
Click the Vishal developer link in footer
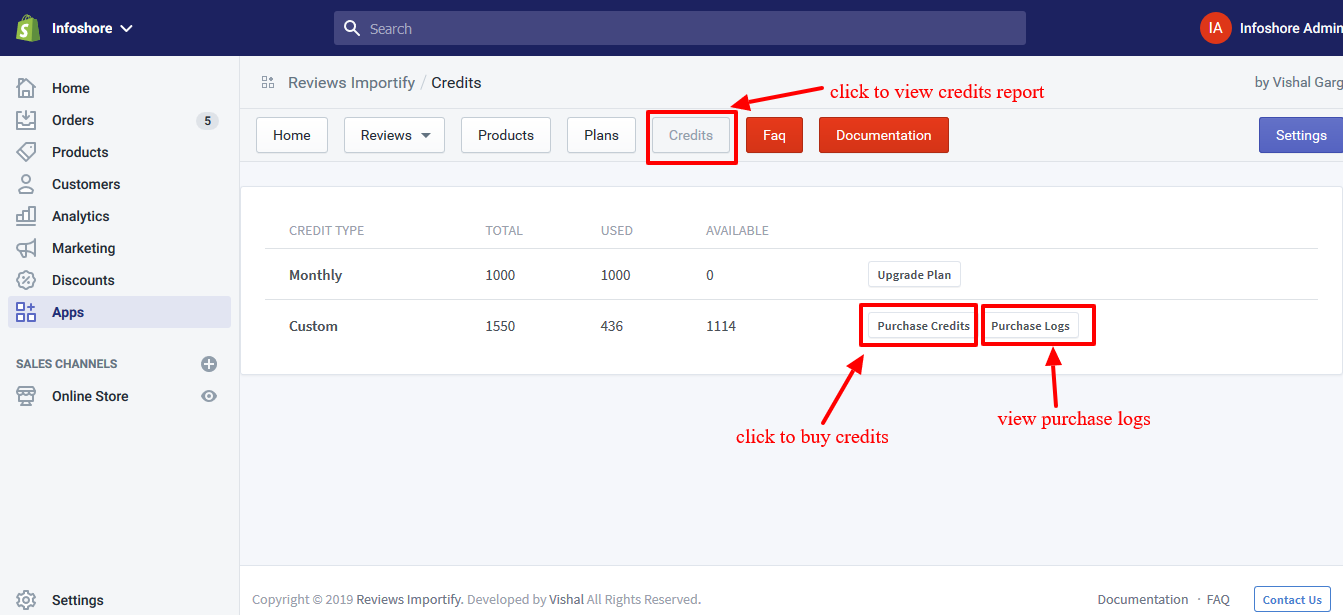coord(567,600)
